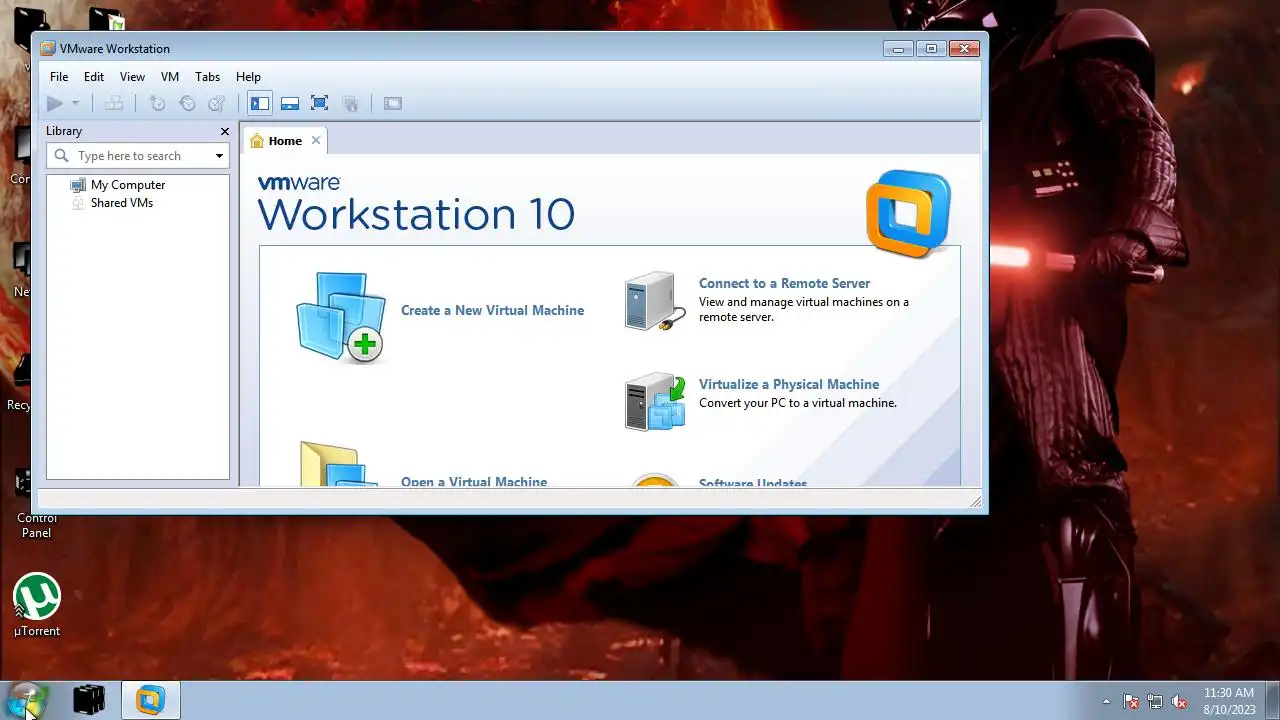Toggle the Show Library sidebar toolbar button
The height and width of the screenshot is (720, 1280).
click(x=260, y=103)
